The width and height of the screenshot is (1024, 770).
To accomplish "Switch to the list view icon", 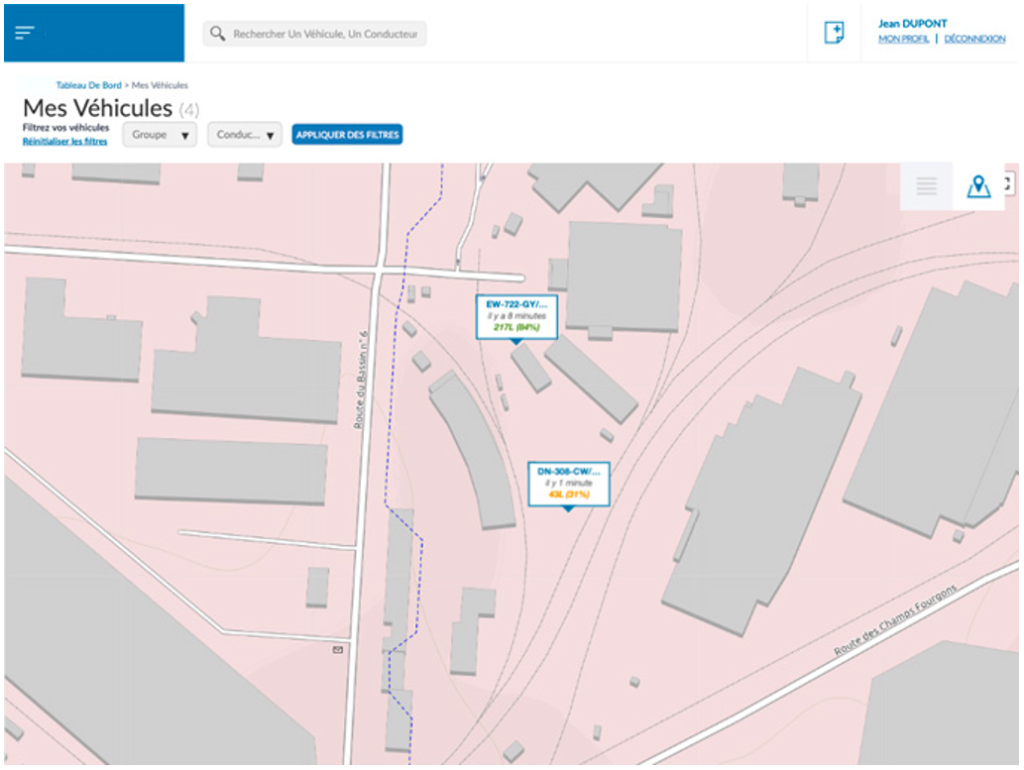I will [x=926, y=186].
